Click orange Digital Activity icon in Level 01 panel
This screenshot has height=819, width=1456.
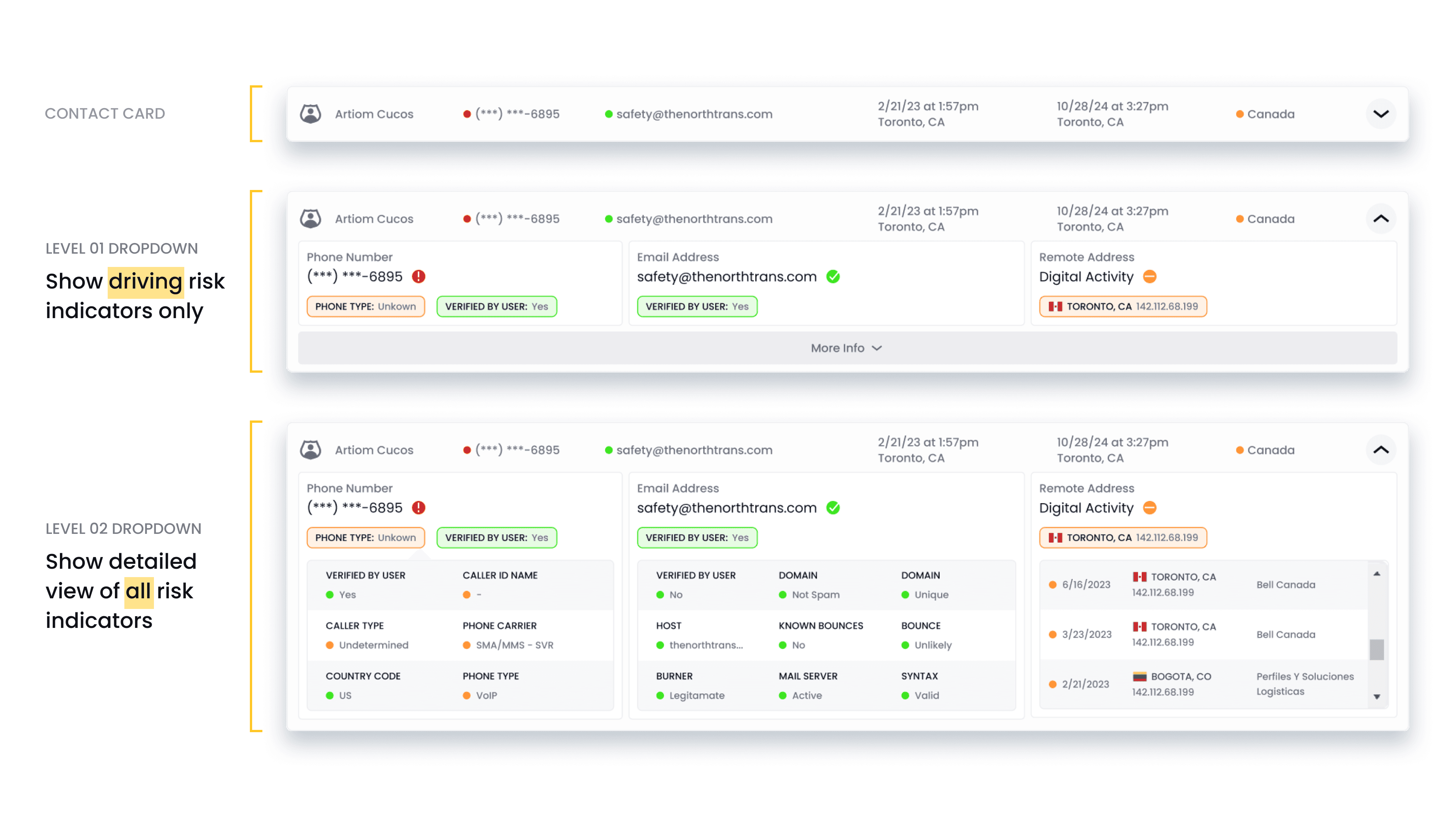[1149, 276]
